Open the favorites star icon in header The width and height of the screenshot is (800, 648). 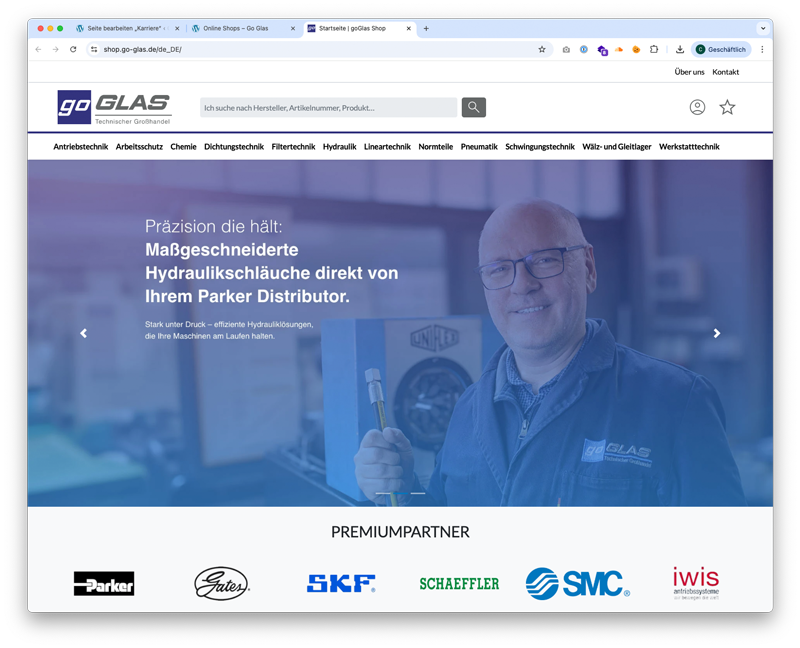[x=727, y=107]
